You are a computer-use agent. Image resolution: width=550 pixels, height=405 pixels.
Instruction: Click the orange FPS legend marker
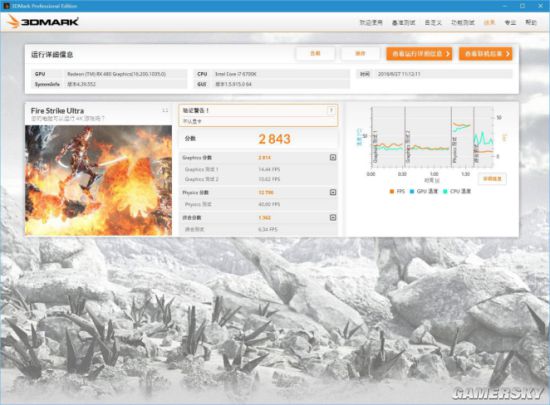[x=392, y=191]
